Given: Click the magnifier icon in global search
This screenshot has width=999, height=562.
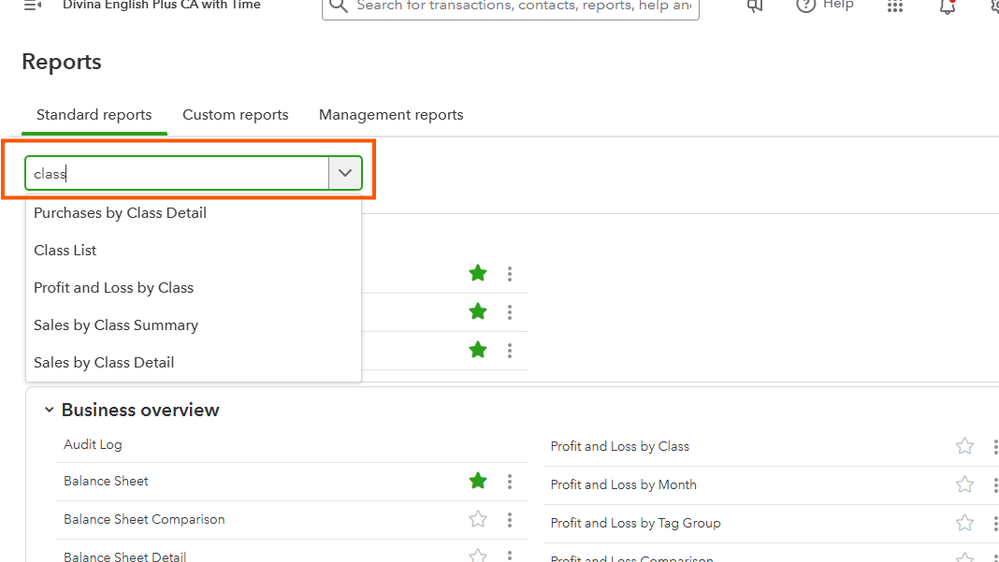Looking at the screenshot, I should 339,6.
